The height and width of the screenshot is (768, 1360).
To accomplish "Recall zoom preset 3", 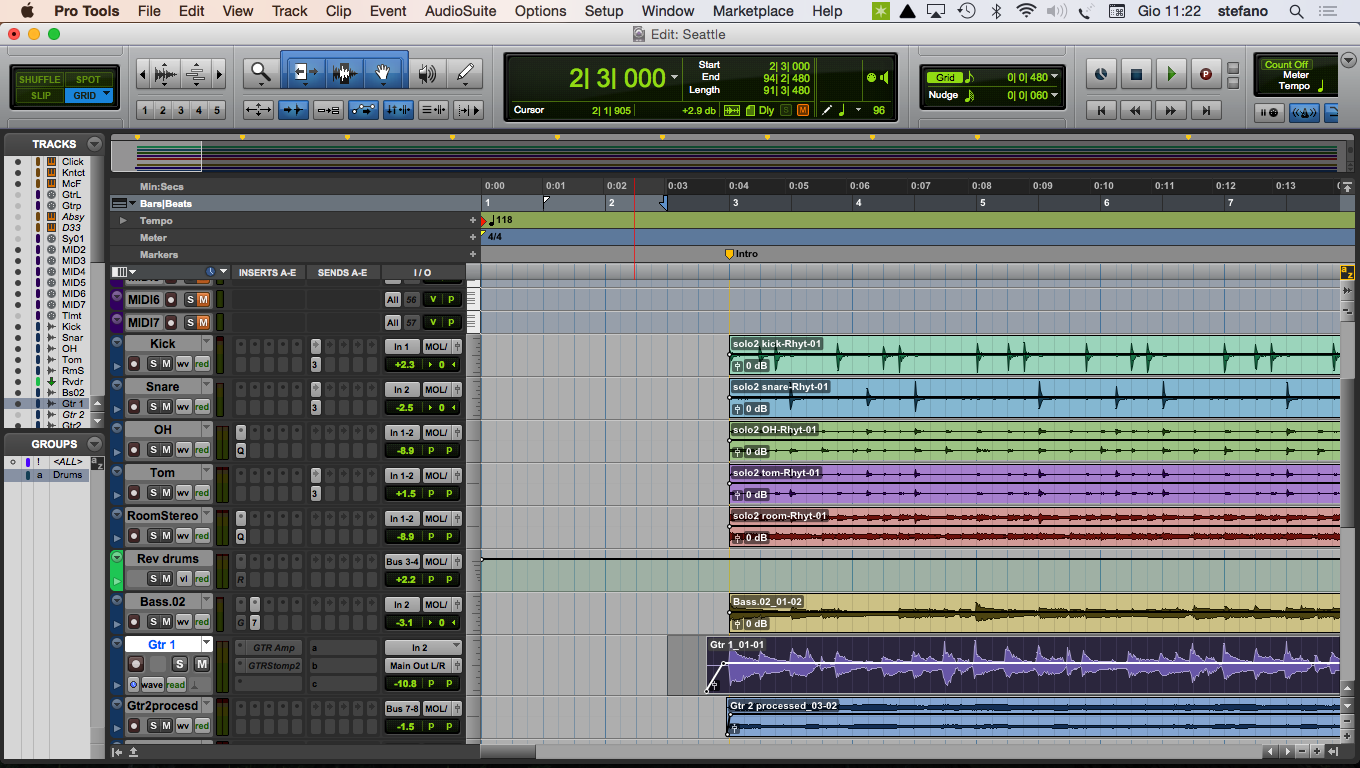I will [181, 110].
